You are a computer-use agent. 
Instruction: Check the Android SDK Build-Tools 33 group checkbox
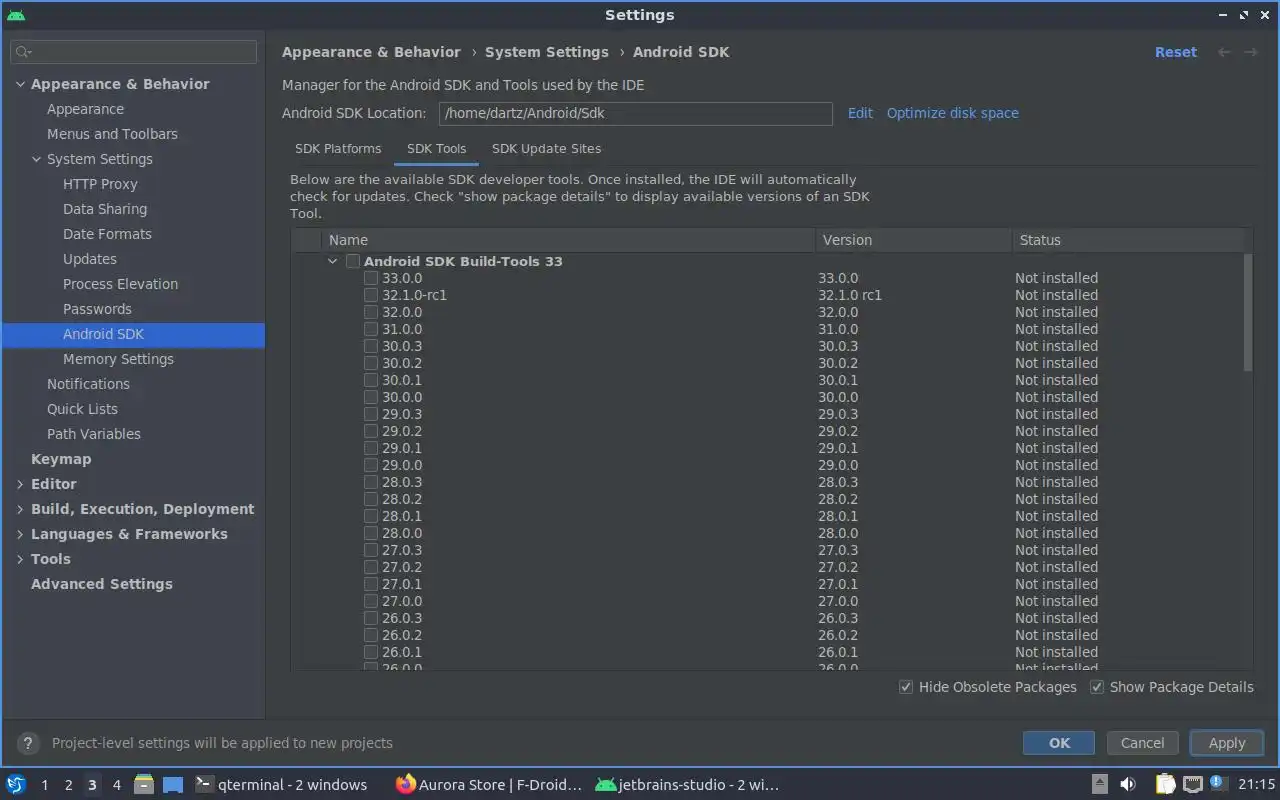point(353,261)
